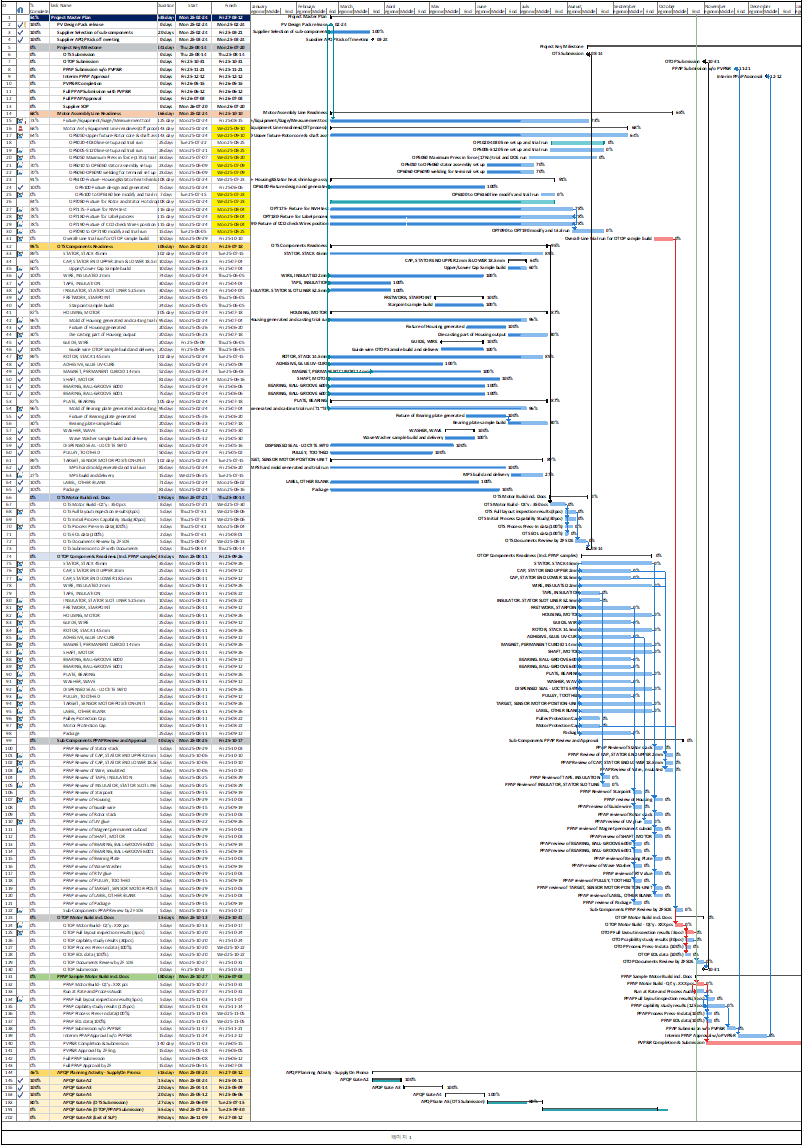Click the Finish column header

231,7
